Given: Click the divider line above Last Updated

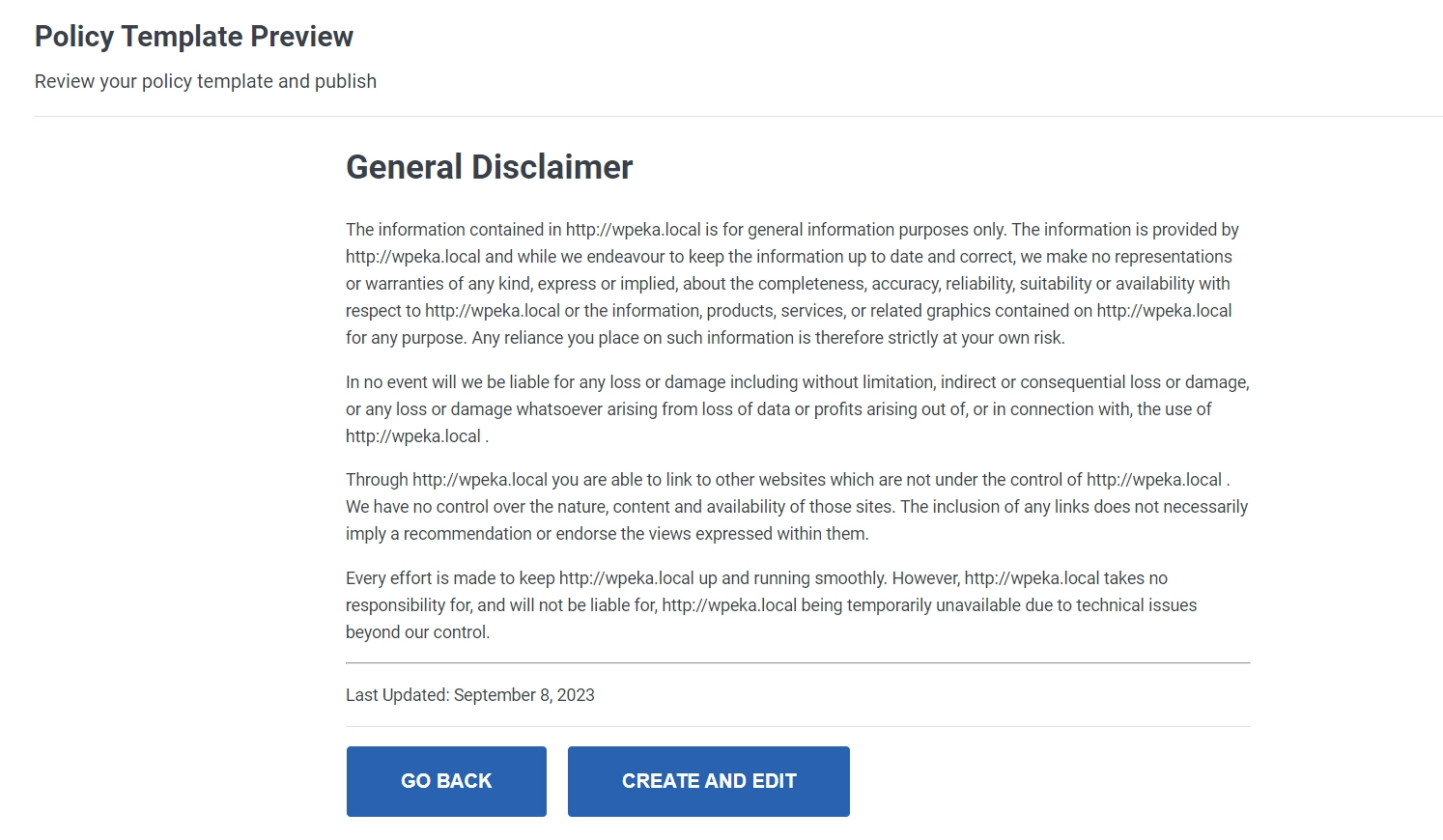Looking at the screenshot, I should pyautogui.click(x=797, y=662).
